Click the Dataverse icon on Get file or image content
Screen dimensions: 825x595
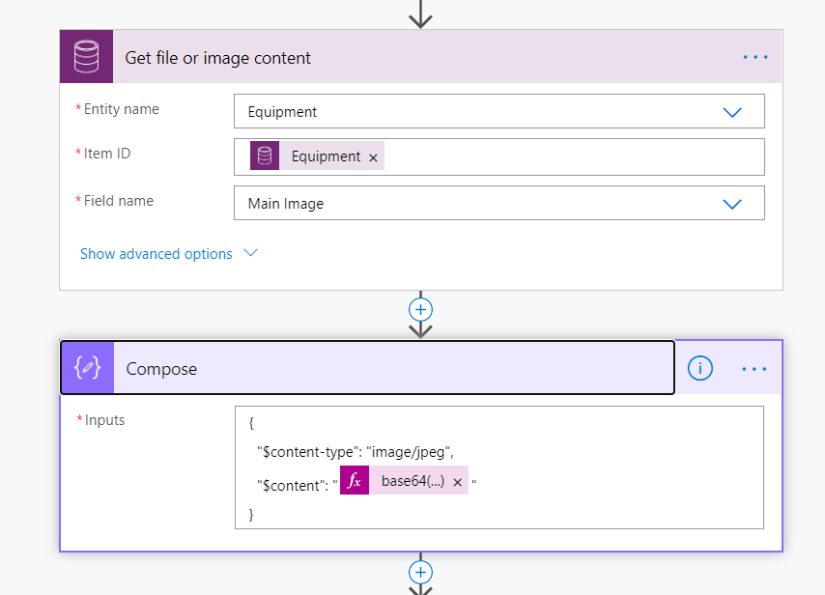(86, 56)
